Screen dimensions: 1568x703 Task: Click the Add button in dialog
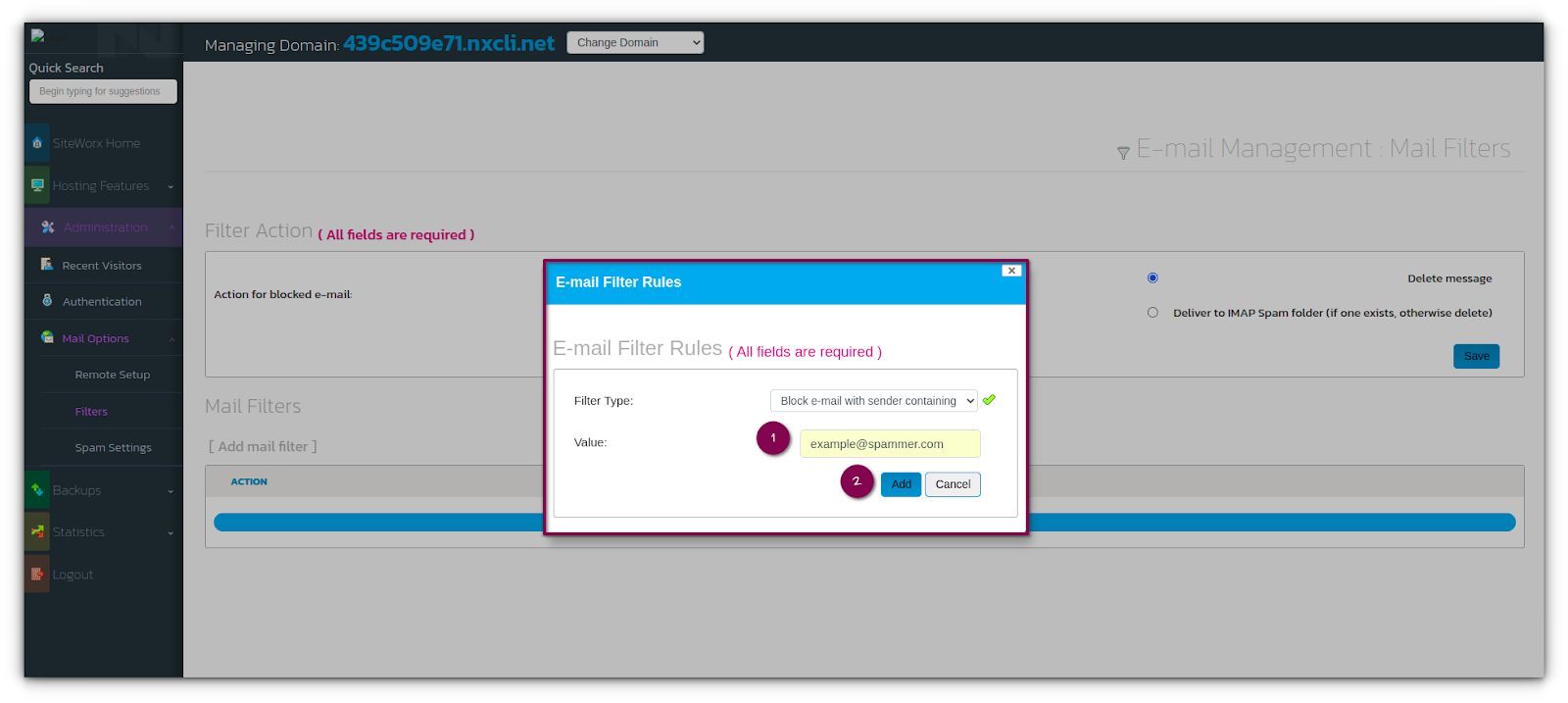click(x=901, y=484)
